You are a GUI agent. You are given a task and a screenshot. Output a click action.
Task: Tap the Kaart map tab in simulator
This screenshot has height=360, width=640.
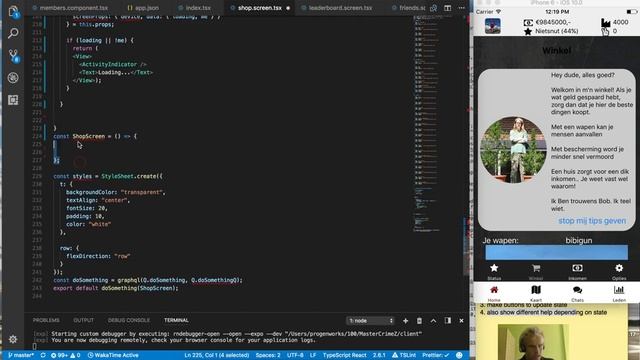pyautogui.click(x=536, y=293)
